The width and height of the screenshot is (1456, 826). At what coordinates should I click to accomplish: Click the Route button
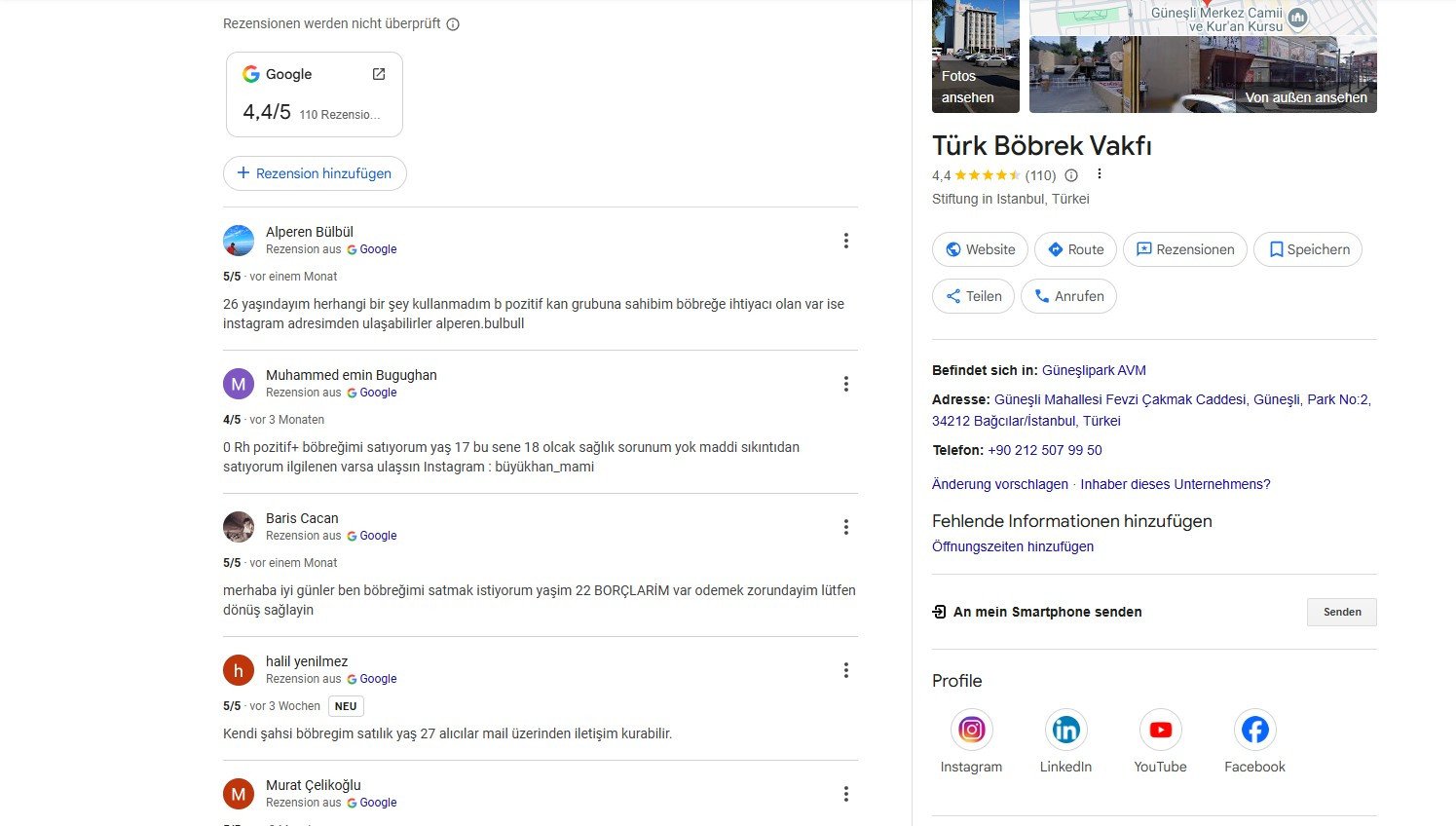pos(1075,249)
